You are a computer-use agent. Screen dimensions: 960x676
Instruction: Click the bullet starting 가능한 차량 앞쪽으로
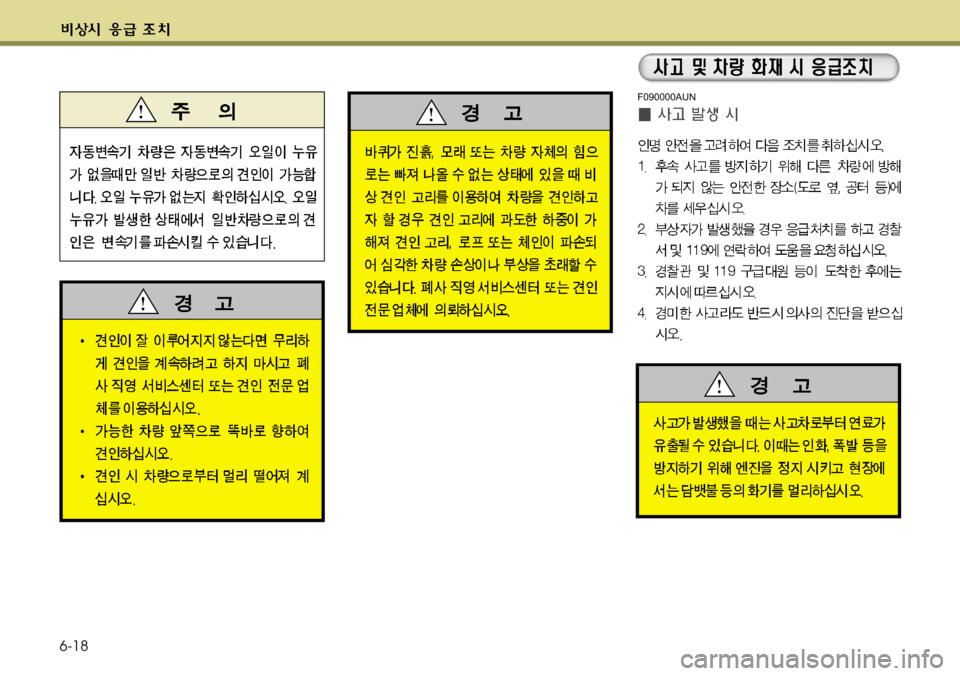[x=194, y=442]
